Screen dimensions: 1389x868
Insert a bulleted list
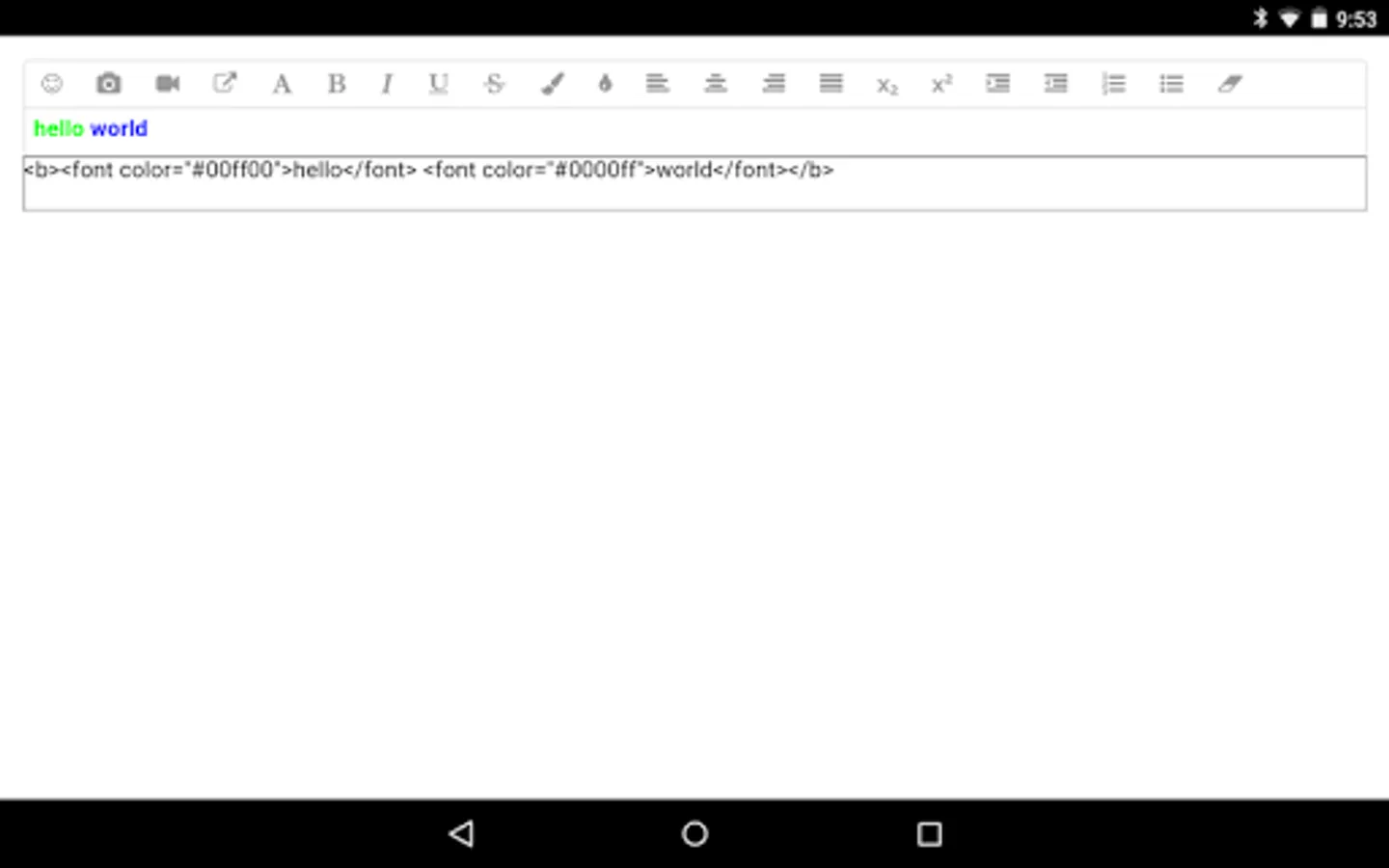click(1172, 84)
